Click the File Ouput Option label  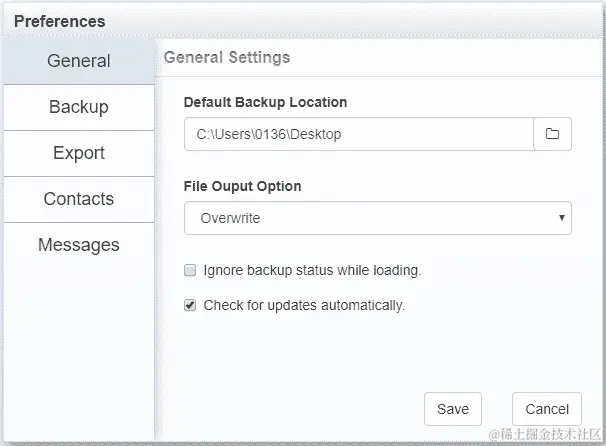(x=243, y=186)
